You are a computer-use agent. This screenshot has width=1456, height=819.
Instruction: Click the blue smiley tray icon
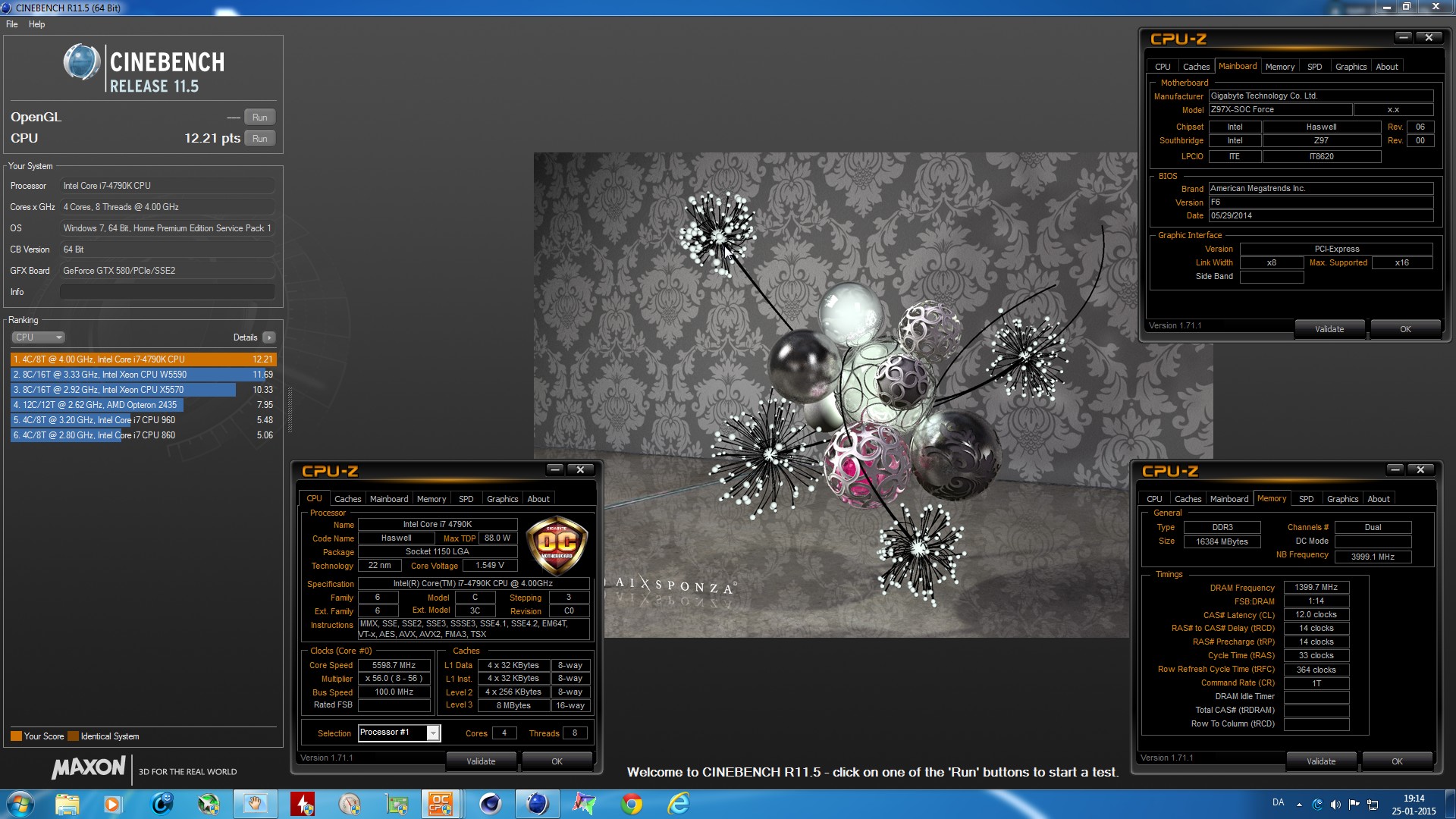click(1317, 805)
